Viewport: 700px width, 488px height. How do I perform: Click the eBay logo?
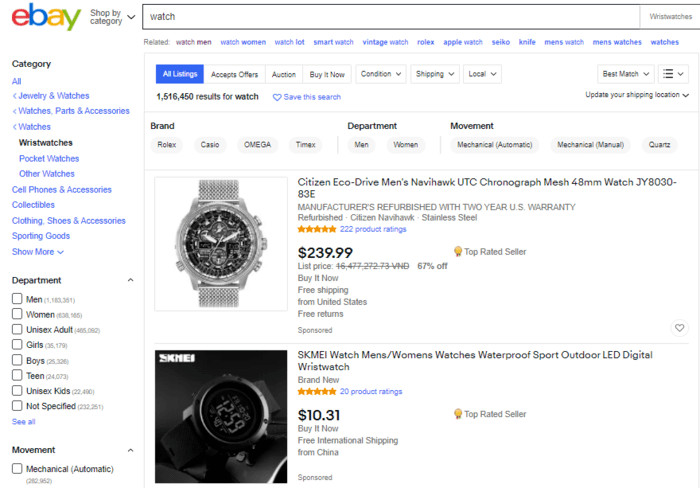coord(46,17)
